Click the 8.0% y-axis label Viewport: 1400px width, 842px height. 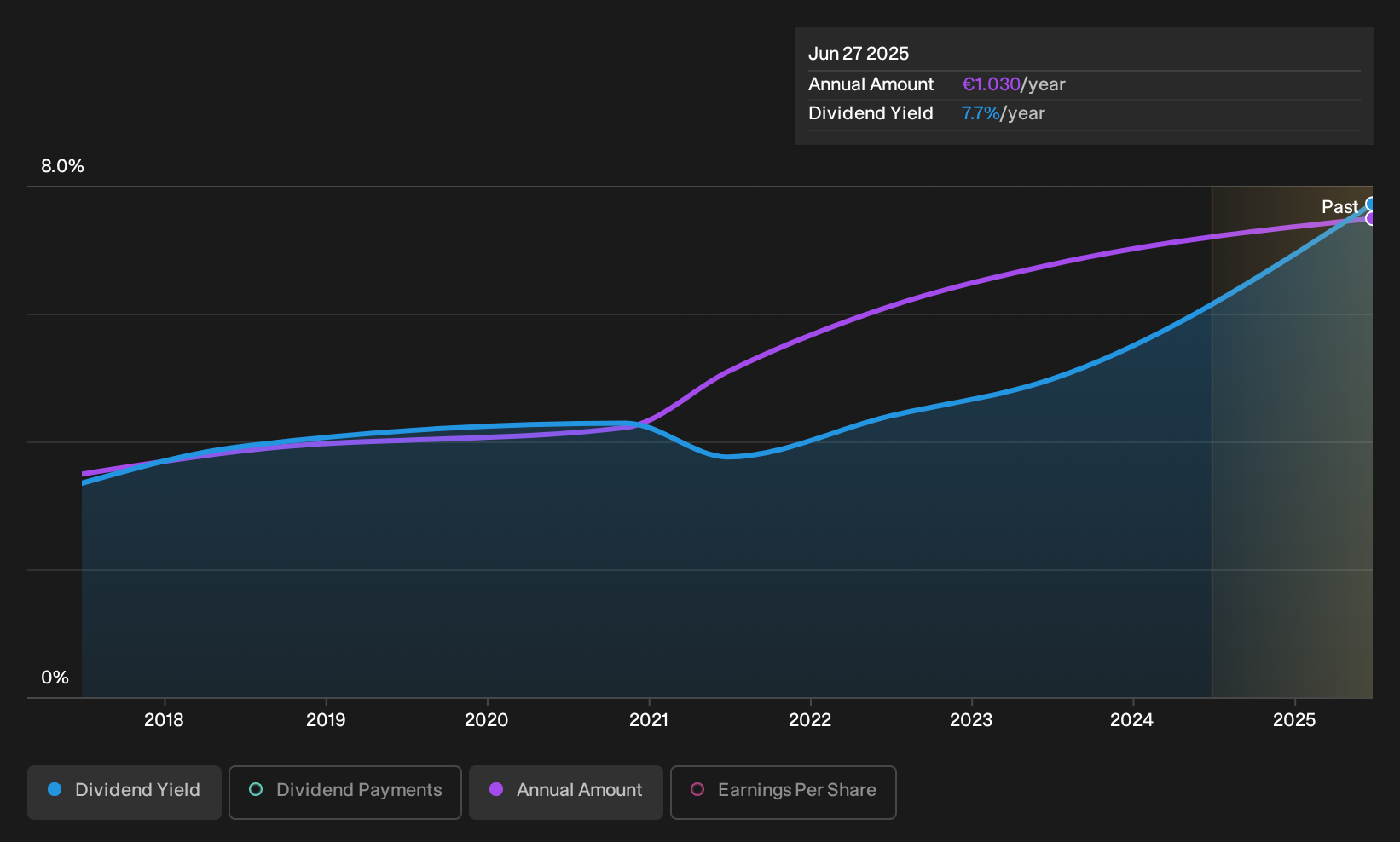tap(62, 166)
